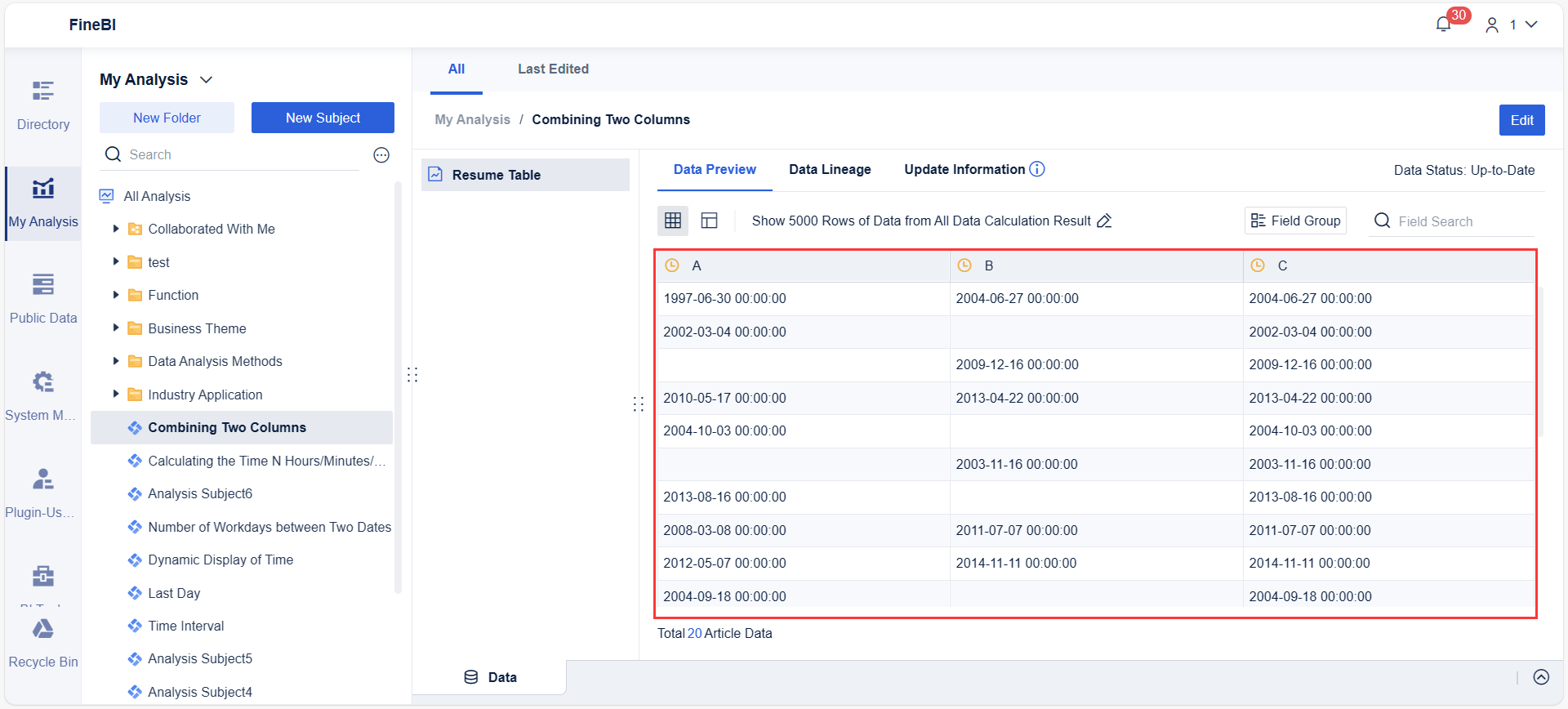Click the Update Information info icon
Viewport: 1568px width, 709px height.
point(1037,169)
